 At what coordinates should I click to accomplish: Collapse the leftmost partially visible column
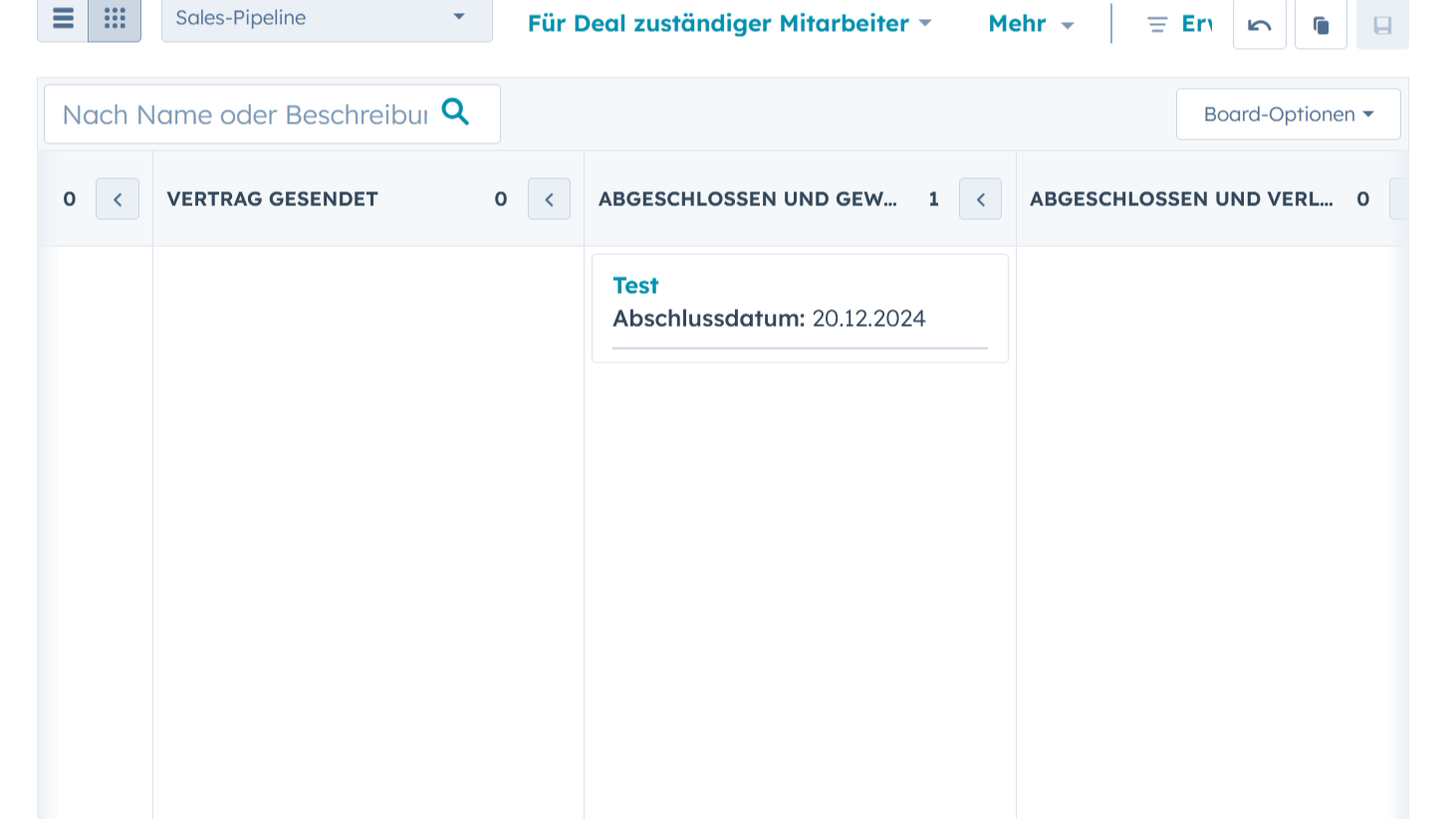pyautogui.click(x=118, y=199)
